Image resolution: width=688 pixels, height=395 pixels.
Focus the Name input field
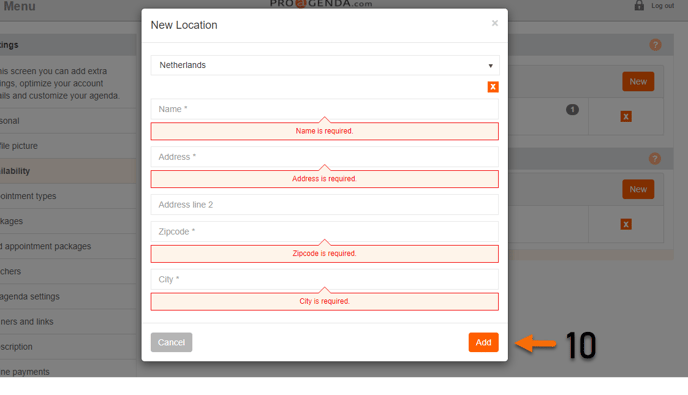pyautogui.click(x=325, y=109)
